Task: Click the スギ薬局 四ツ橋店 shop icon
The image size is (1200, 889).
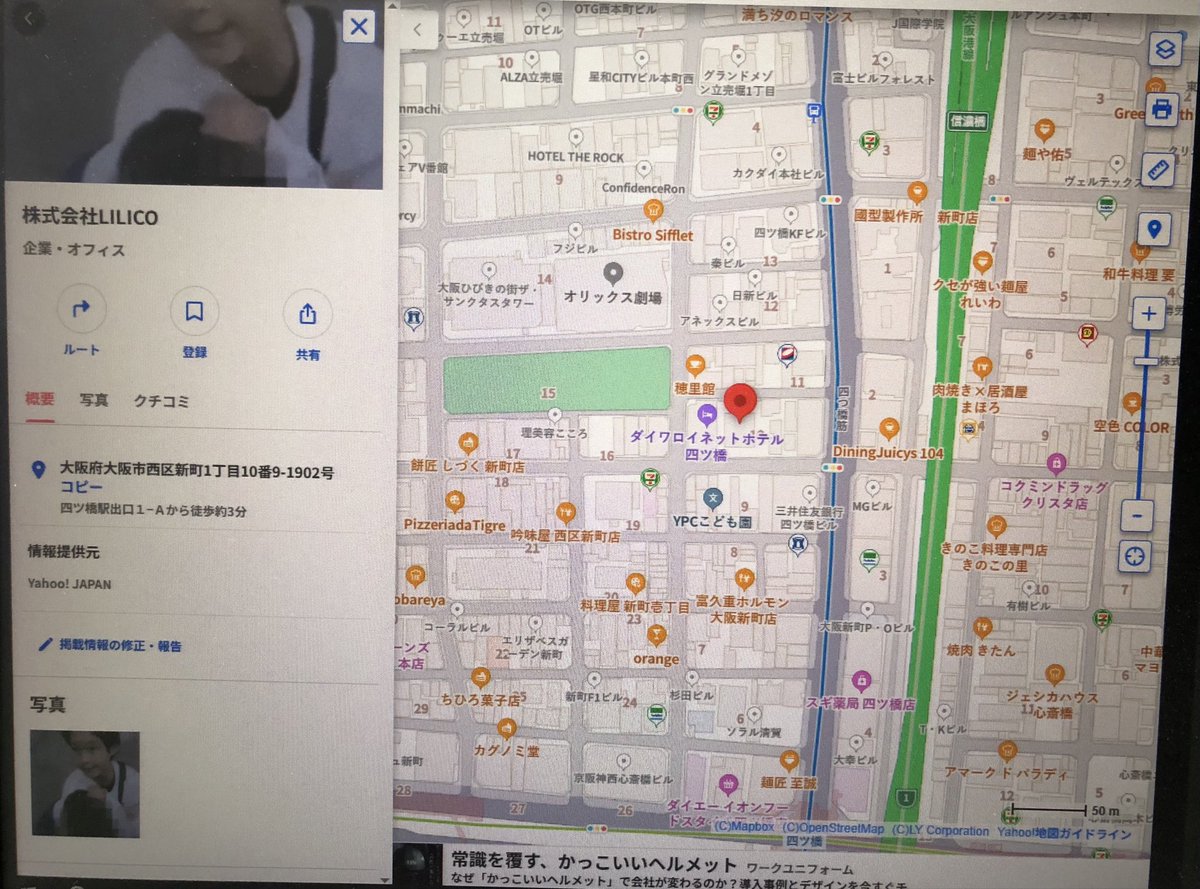Action: [x=861, y=681]
